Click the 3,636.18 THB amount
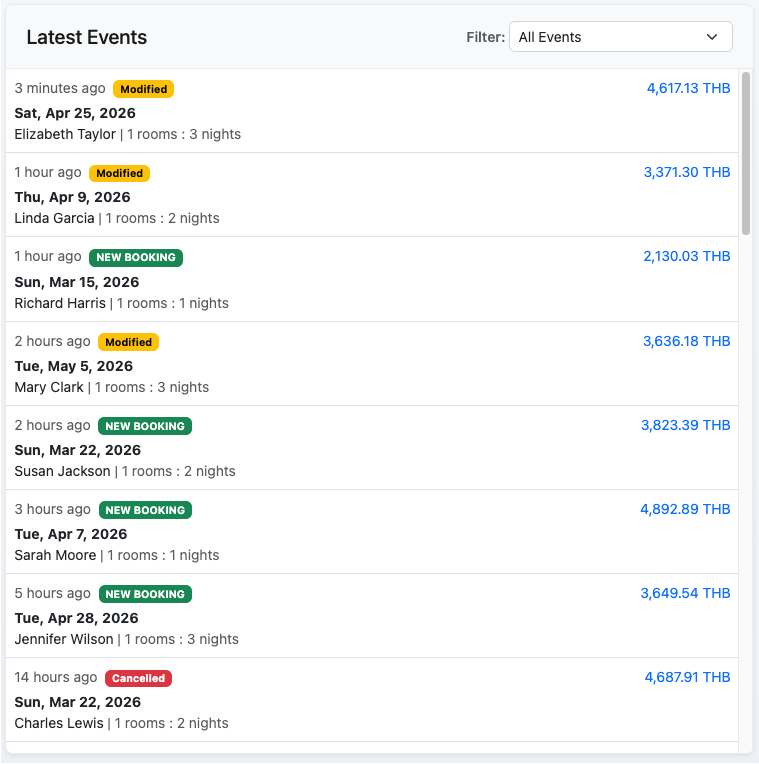This screenshot has width=759, height=764. tap(686, 341)
